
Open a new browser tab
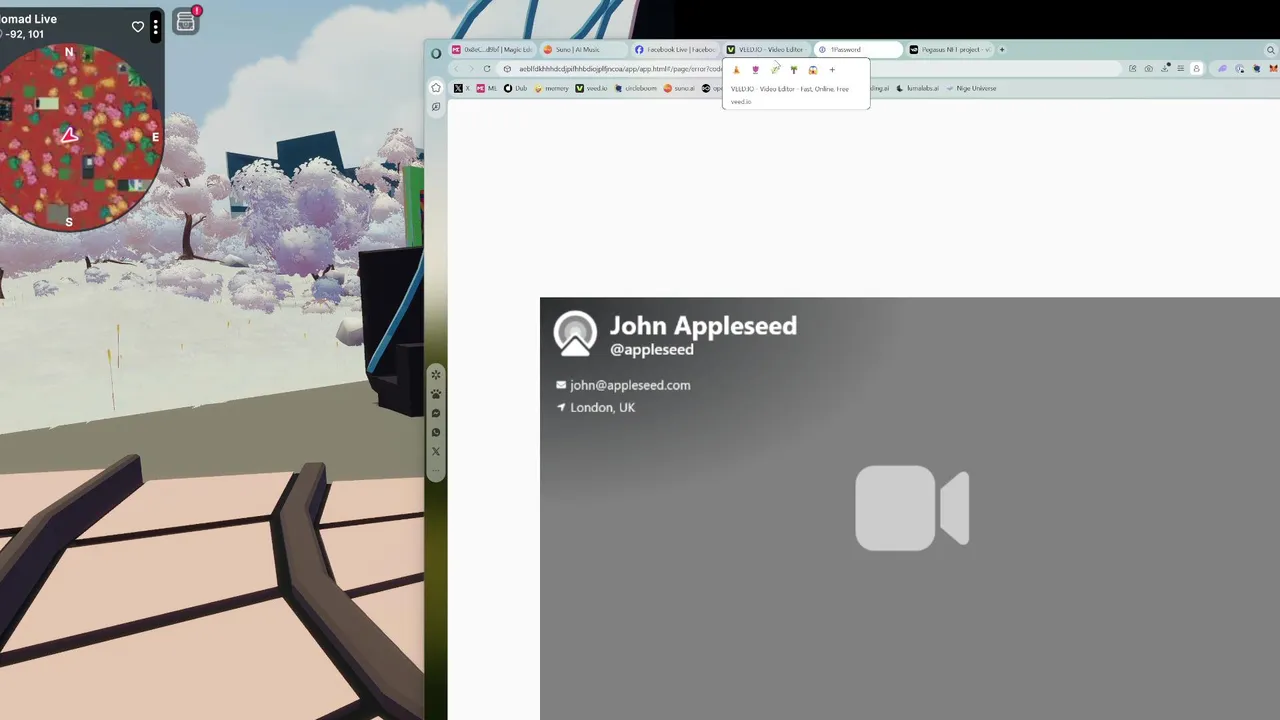tap(1003, 49)
